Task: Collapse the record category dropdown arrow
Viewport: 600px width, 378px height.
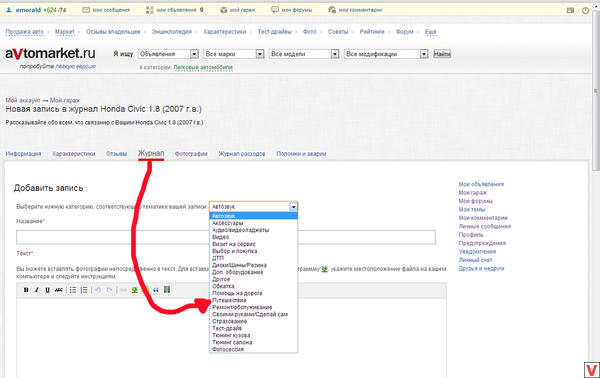Action: (293, 207)
